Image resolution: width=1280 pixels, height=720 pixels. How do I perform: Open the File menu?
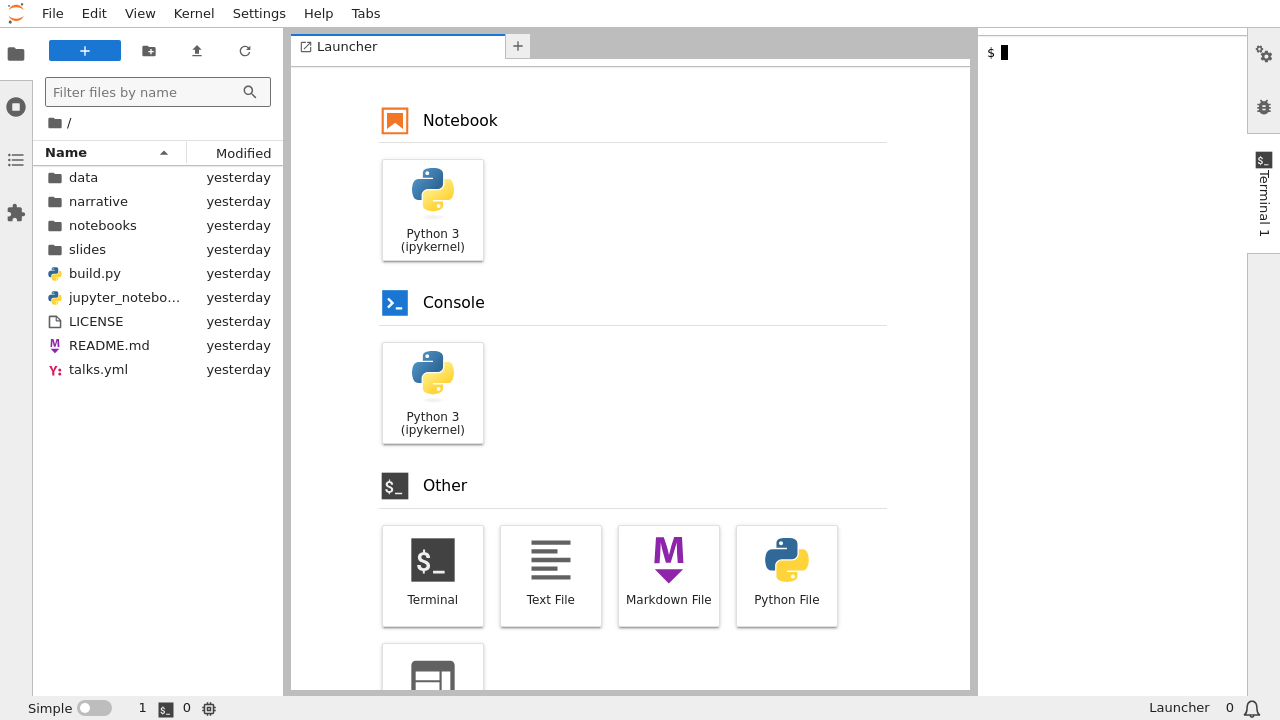[53, 14]
